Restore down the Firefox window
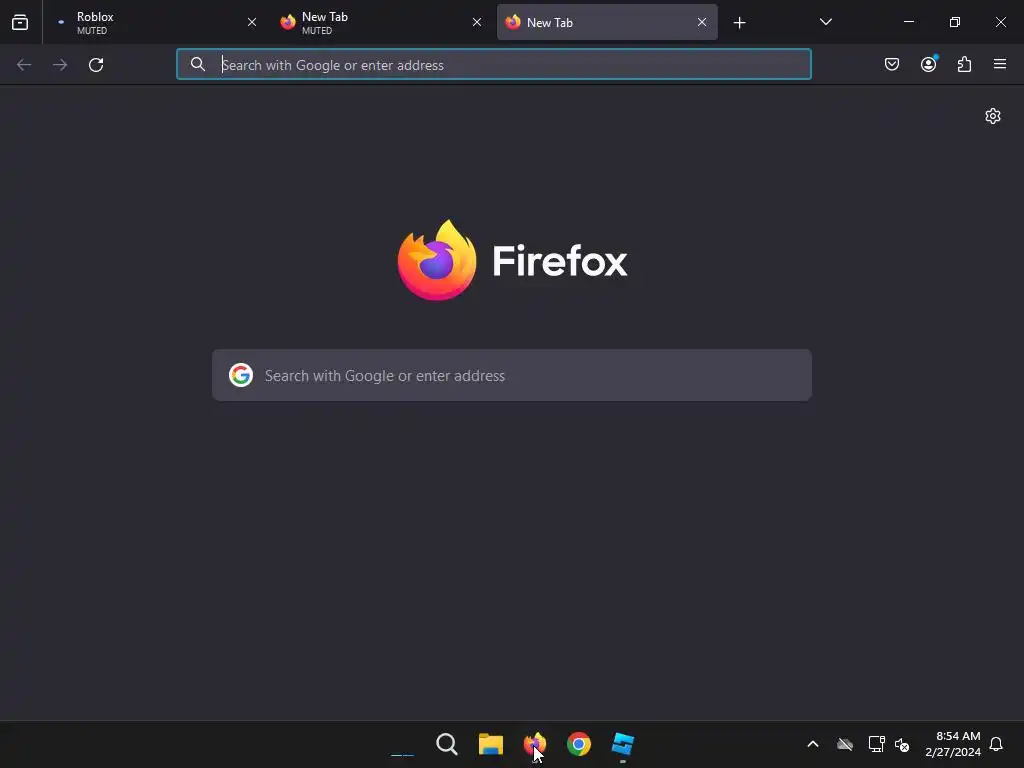1024x768 pixels. point(955,22)
